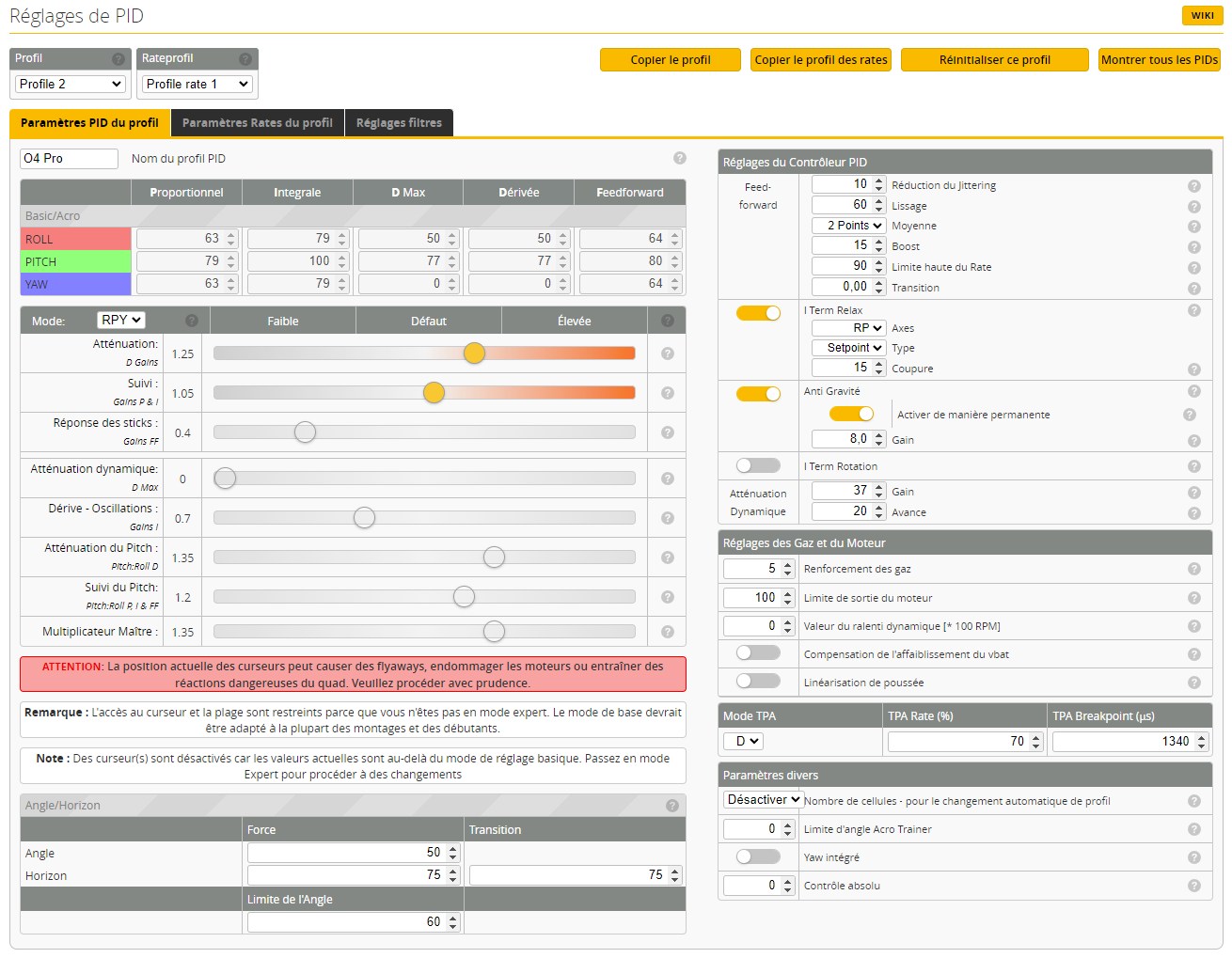Open the Mode TPA dropdown set to D
Viewport: 1232px width, 958px height.
click(743, 742)
